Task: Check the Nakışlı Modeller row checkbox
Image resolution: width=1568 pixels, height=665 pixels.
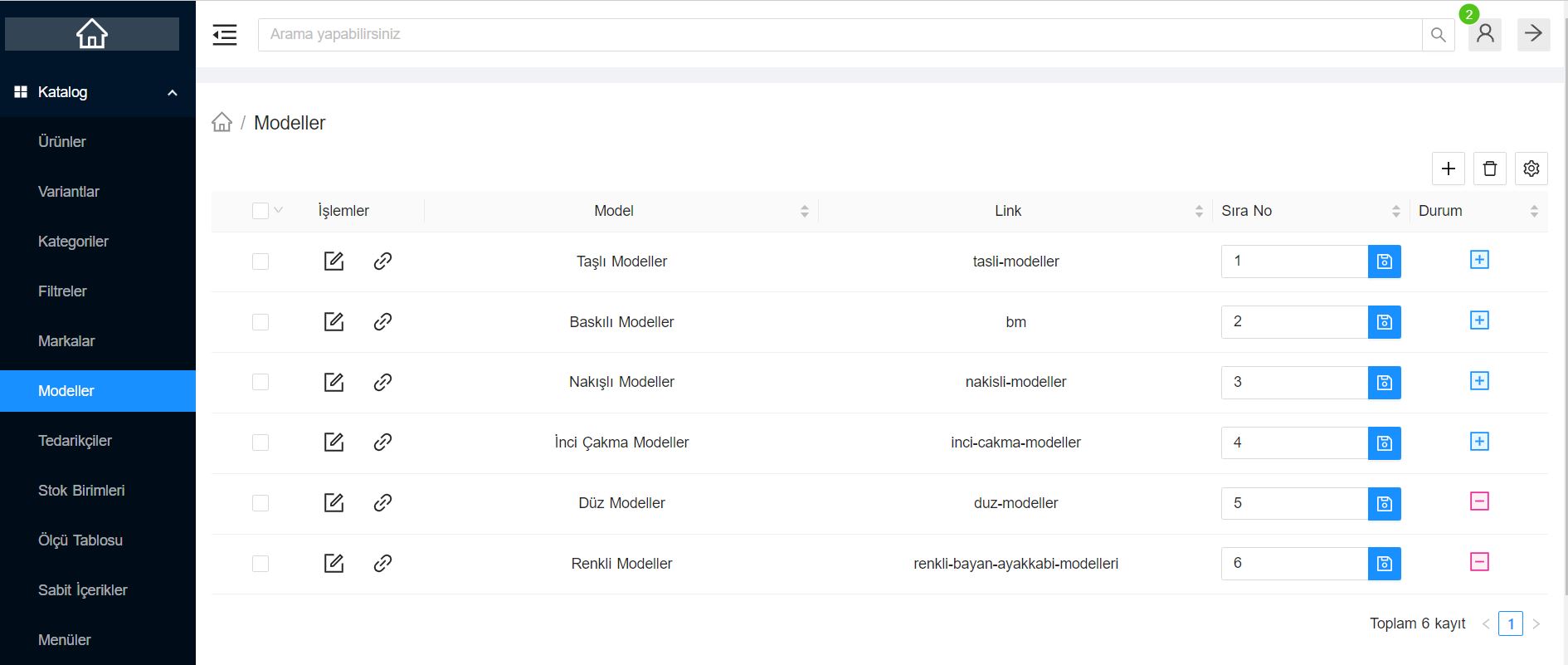Action: (261, 382)
